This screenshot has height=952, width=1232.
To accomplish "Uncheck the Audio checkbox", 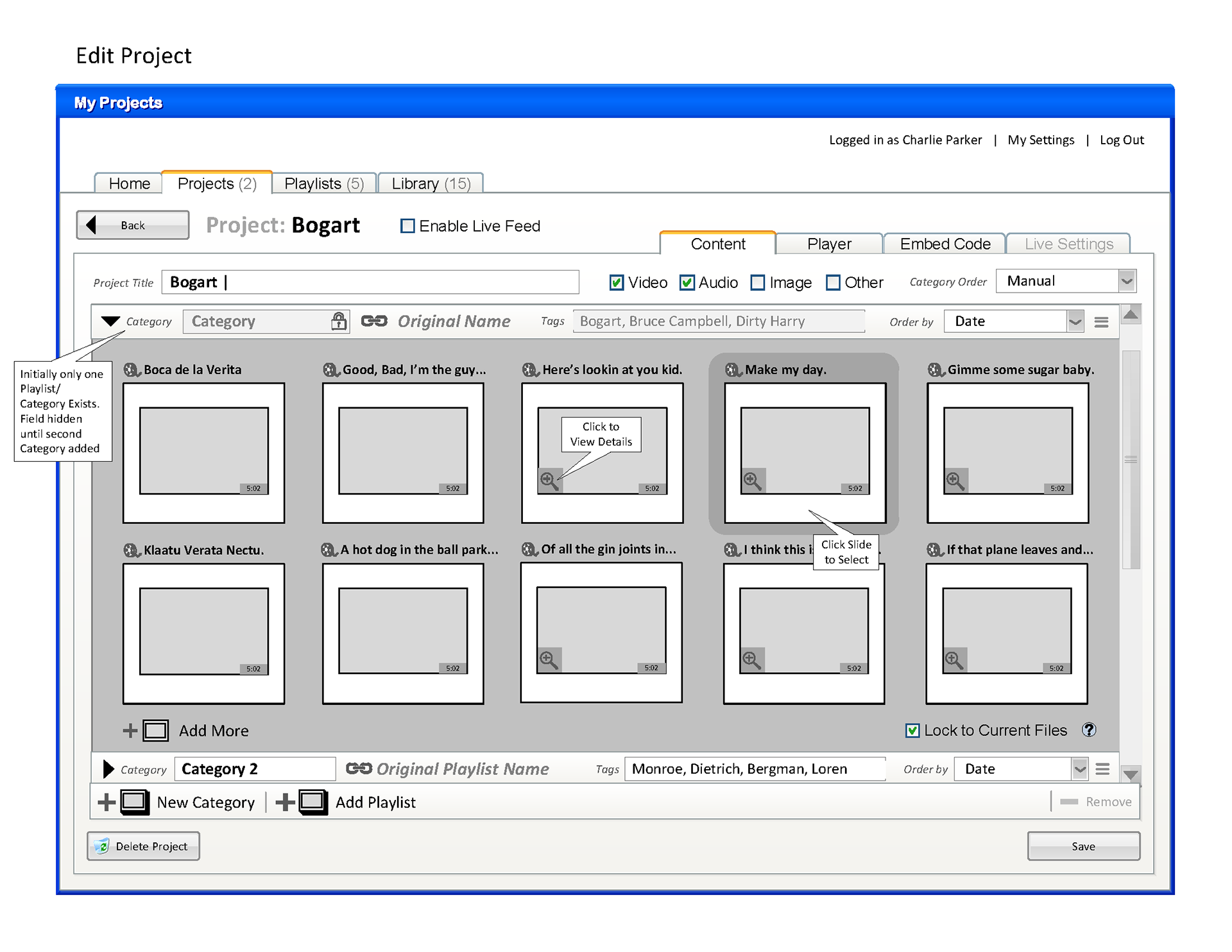I will coord(687,283).
